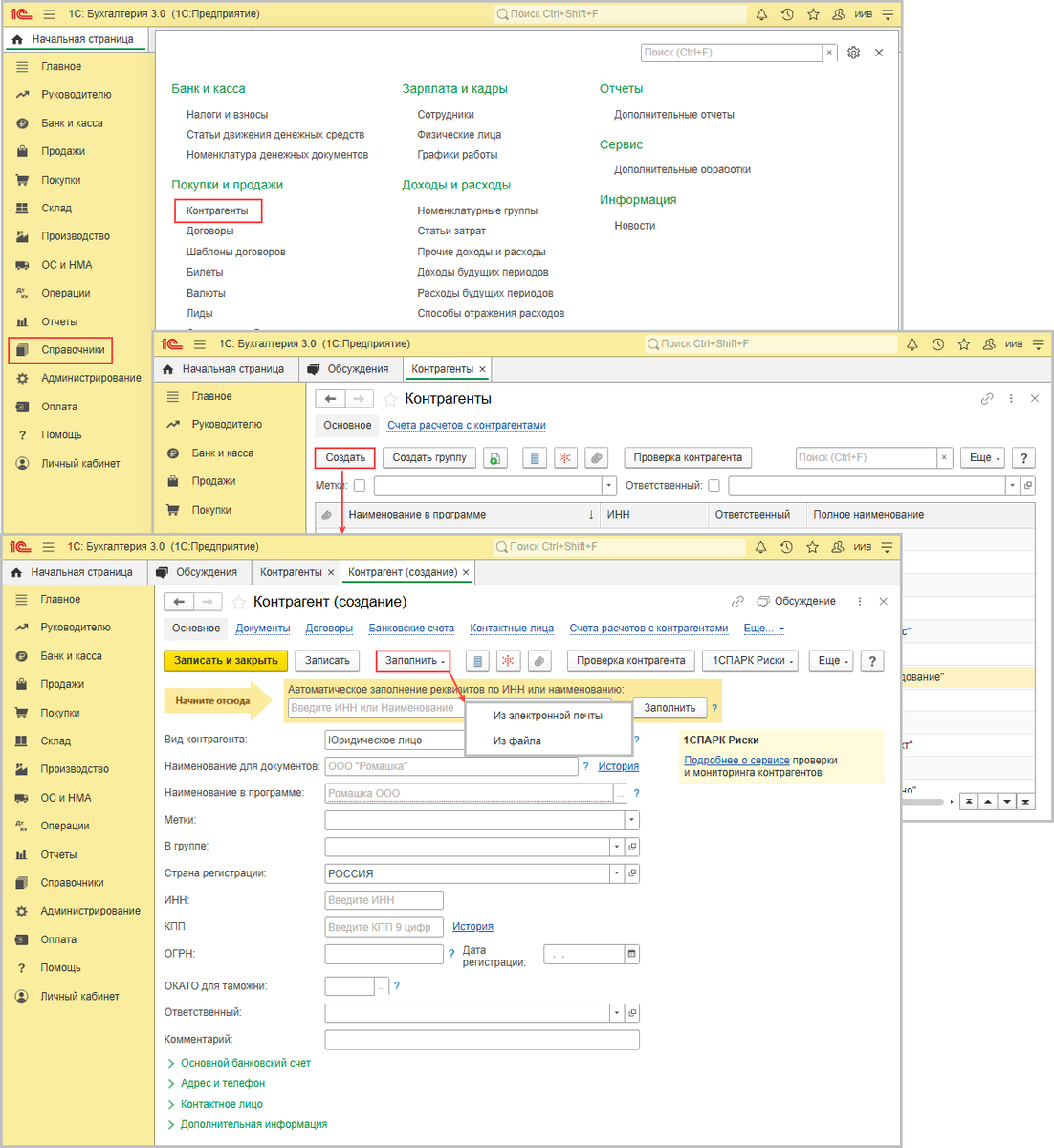Switch to Обсуждения tab in Контрагенты window
Image resolution: width=1054 pixels, height=1148 pixels.
coord(348,369)
